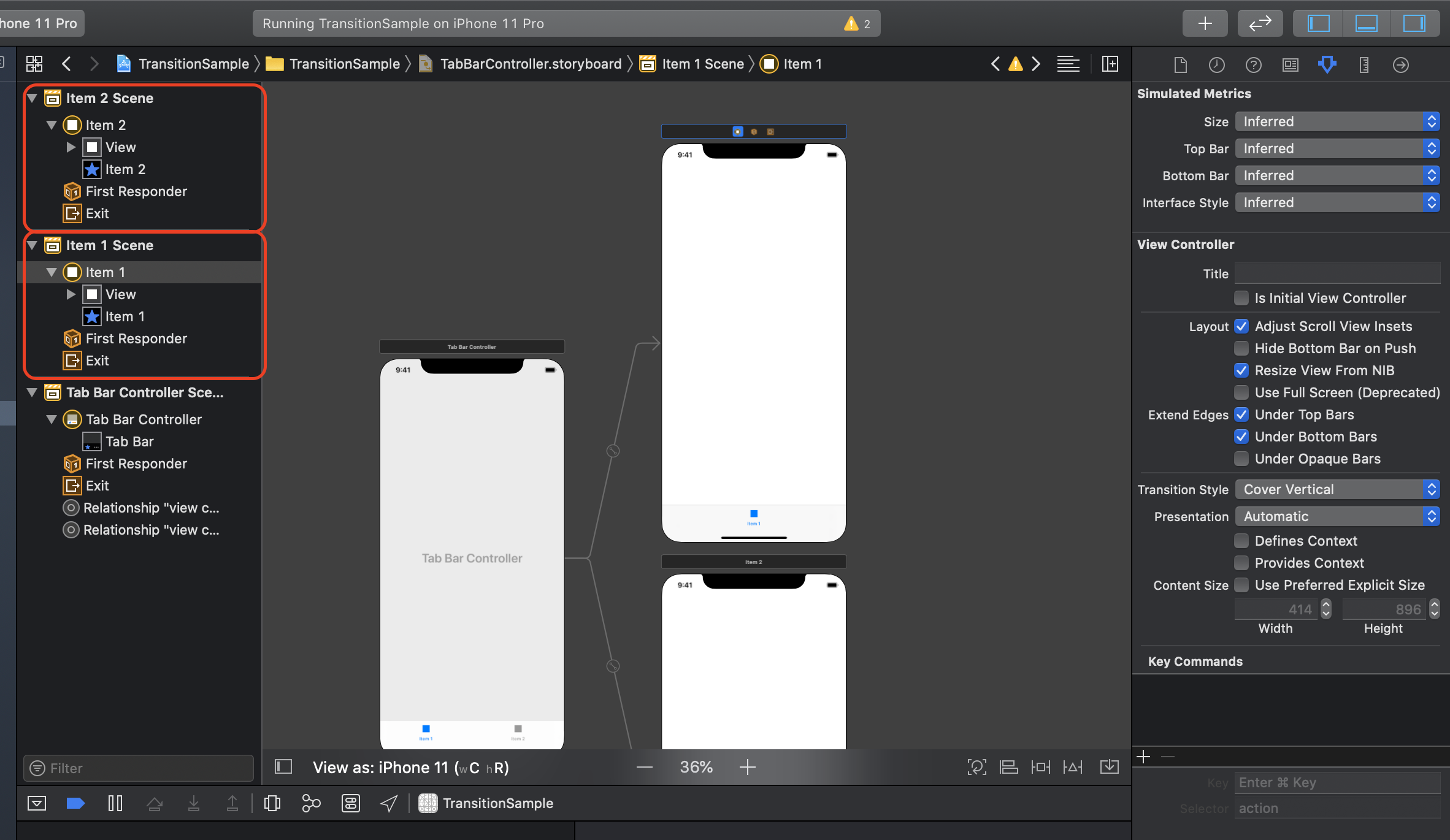The width and height of the screenshot is (1450, 840).
Task: Click View as: iPhone 11 button
Action: pos(410,767)
